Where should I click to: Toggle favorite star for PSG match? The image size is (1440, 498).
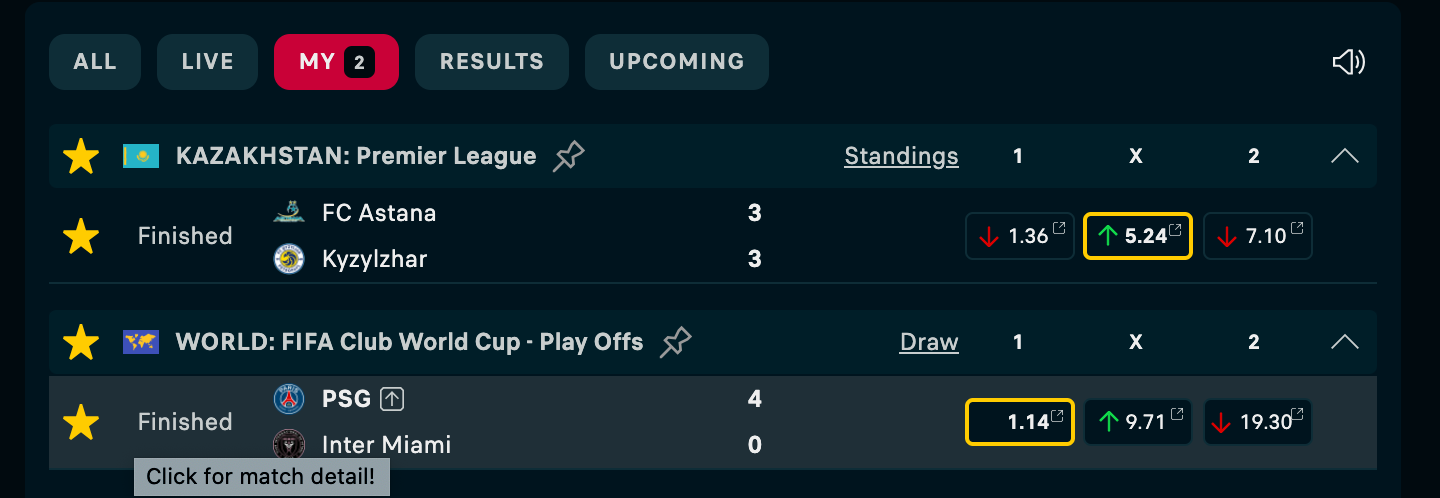coord(81,422)
